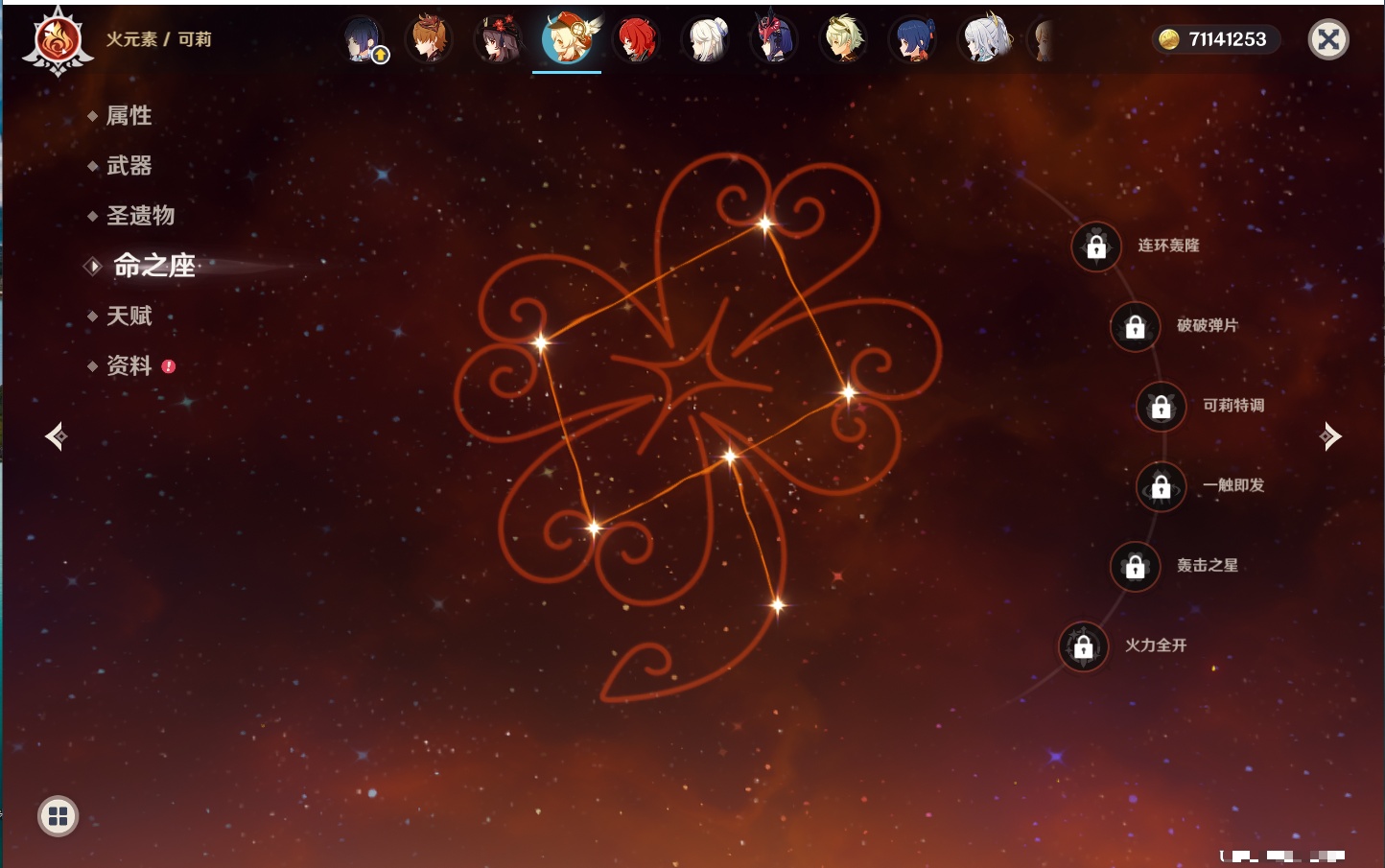Image resolution: width=1385 pixels, height=868 pixels.
Task: Click the highlighted Klee avatar with red cap
Action: 568,39
